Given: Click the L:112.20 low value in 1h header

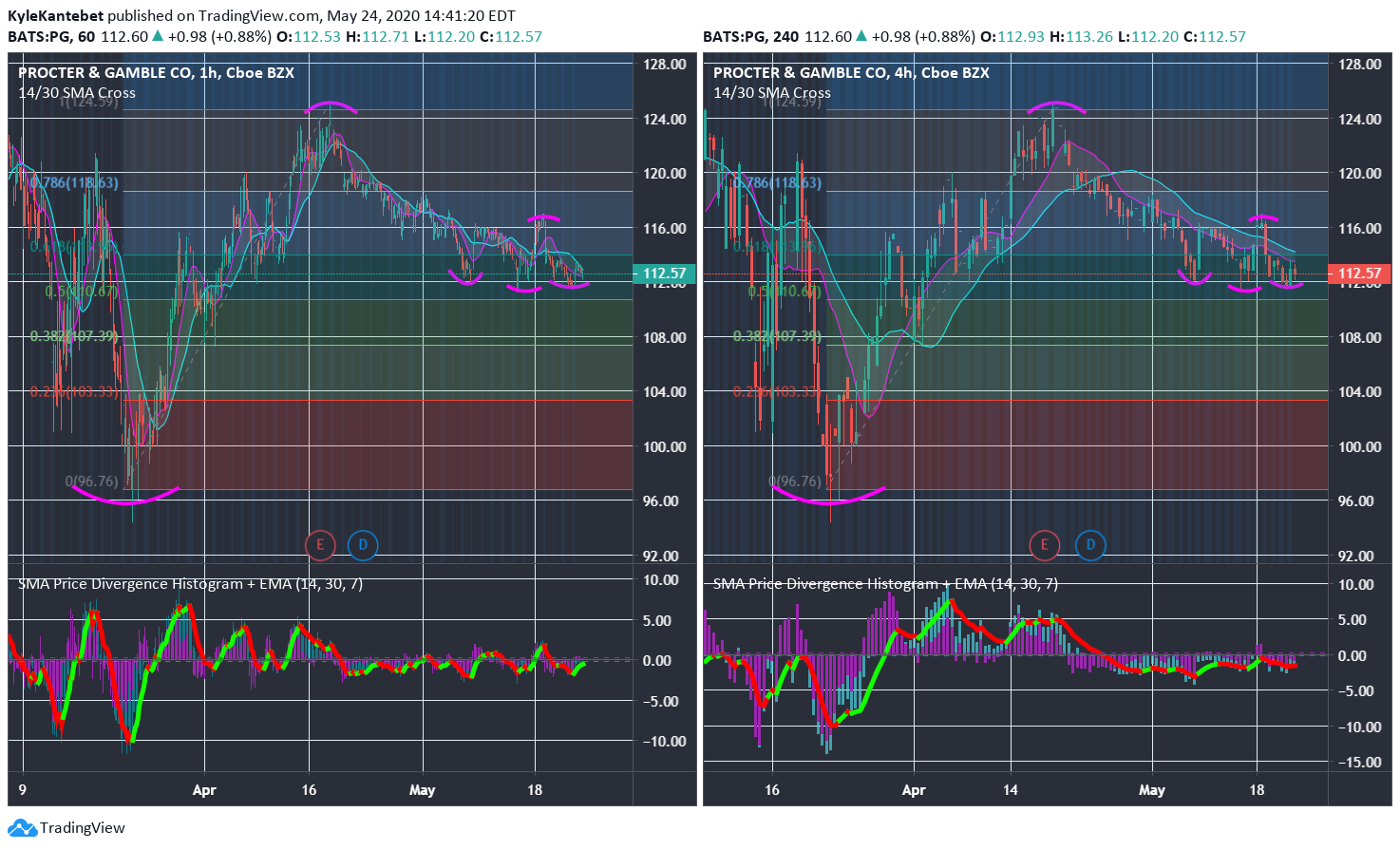Looking at the screenshot, I should (x=445, y=37).
